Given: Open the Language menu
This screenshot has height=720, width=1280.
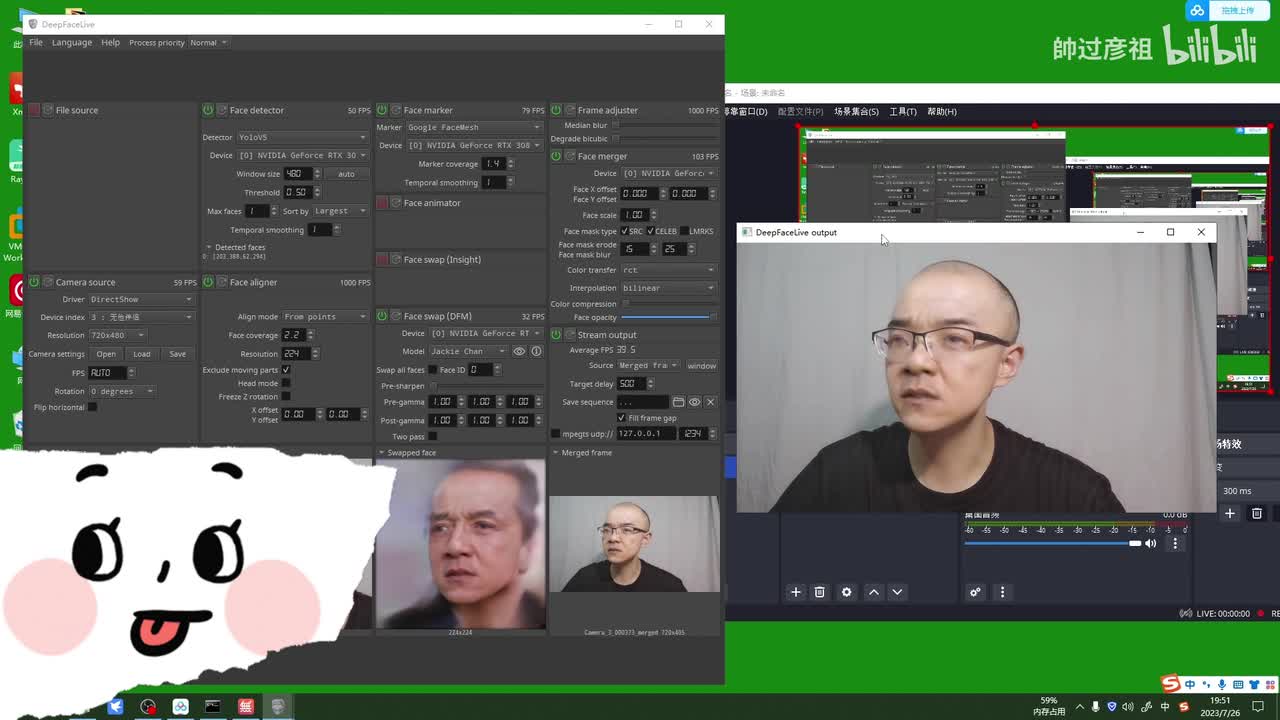Looking at the screenshot, I should click(x=72, y=43).
